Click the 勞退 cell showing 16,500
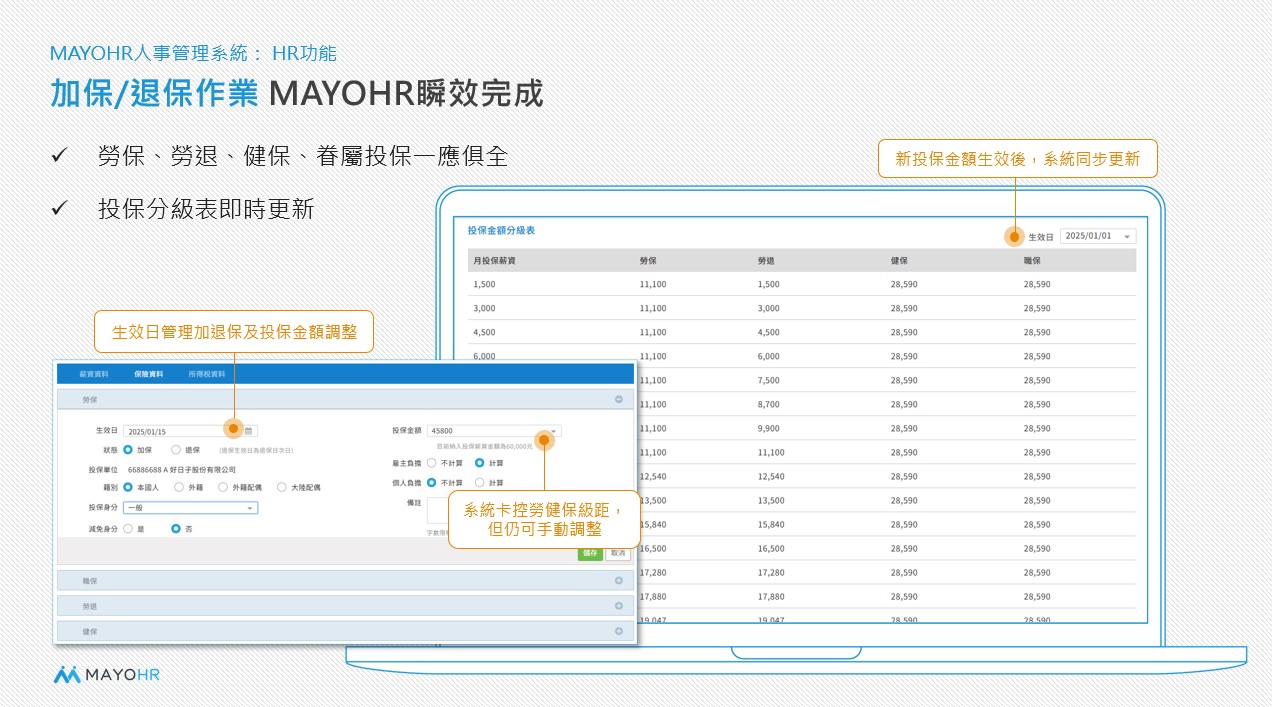The image size is (1272, 707). click(x=771, y=548)
